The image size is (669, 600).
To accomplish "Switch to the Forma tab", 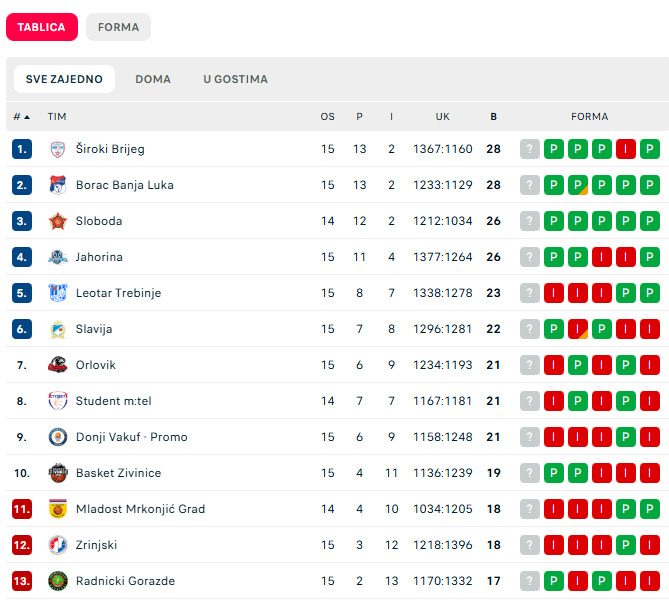I will [118, 27].
